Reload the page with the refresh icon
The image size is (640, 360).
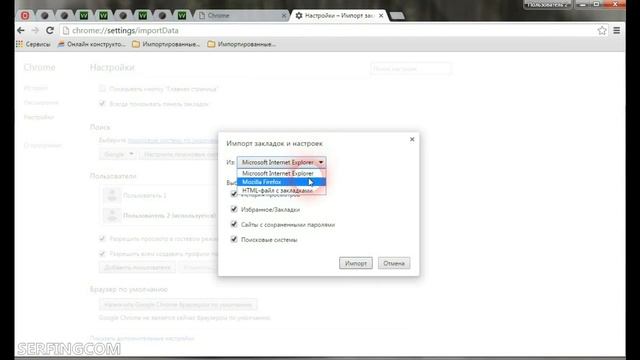(50, 31)
